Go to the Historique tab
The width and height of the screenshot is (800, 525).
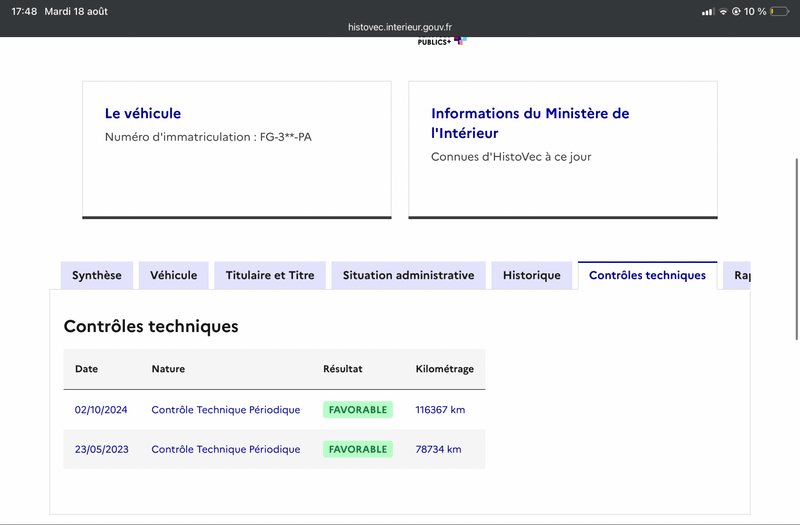[532, 276]
